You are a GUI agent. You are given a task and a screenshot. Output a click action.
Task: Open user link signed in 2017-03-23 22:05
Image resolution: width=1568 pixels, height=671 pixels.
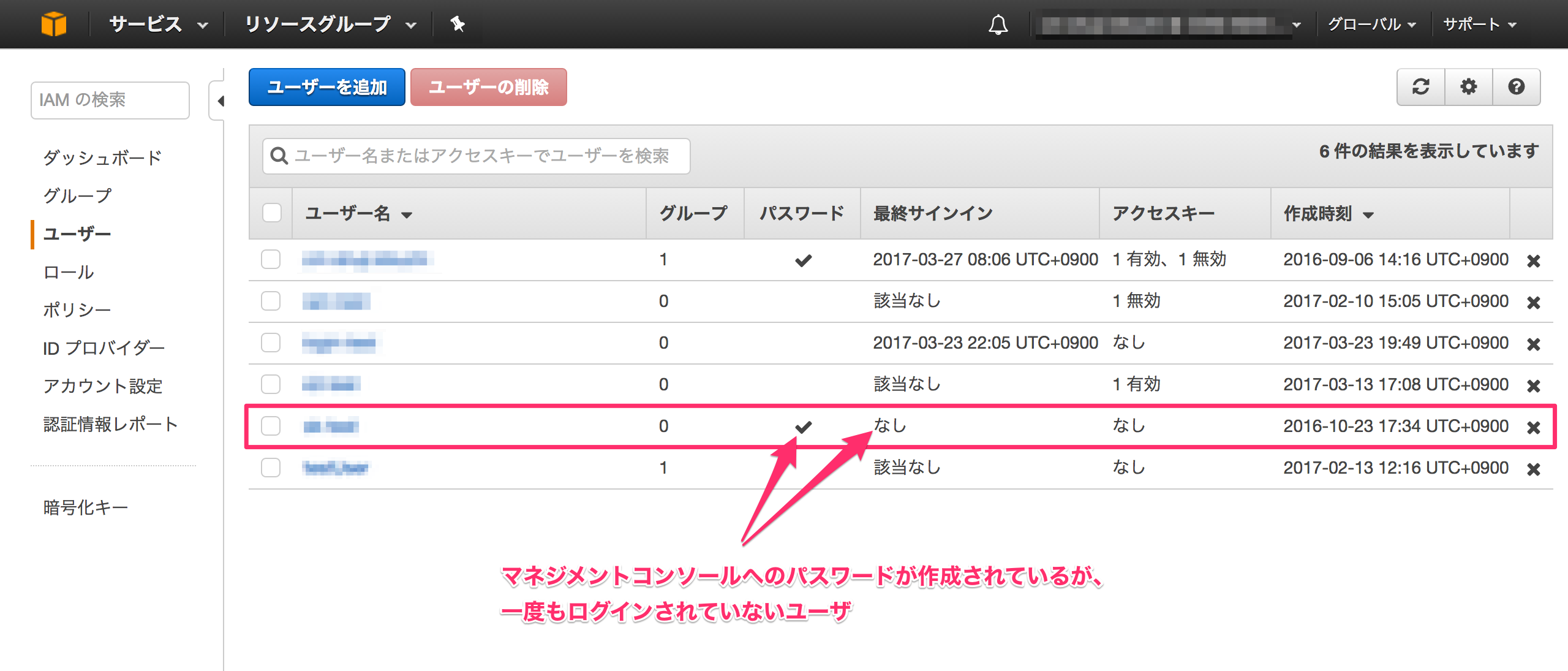[341, 343]
